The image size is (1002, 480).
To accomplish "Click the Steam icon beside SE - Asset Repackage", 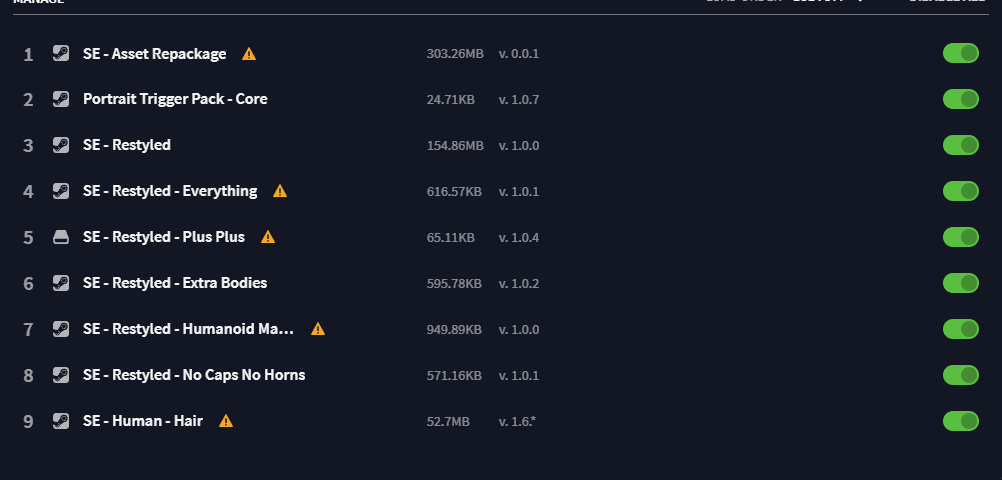I will (61, 53).
